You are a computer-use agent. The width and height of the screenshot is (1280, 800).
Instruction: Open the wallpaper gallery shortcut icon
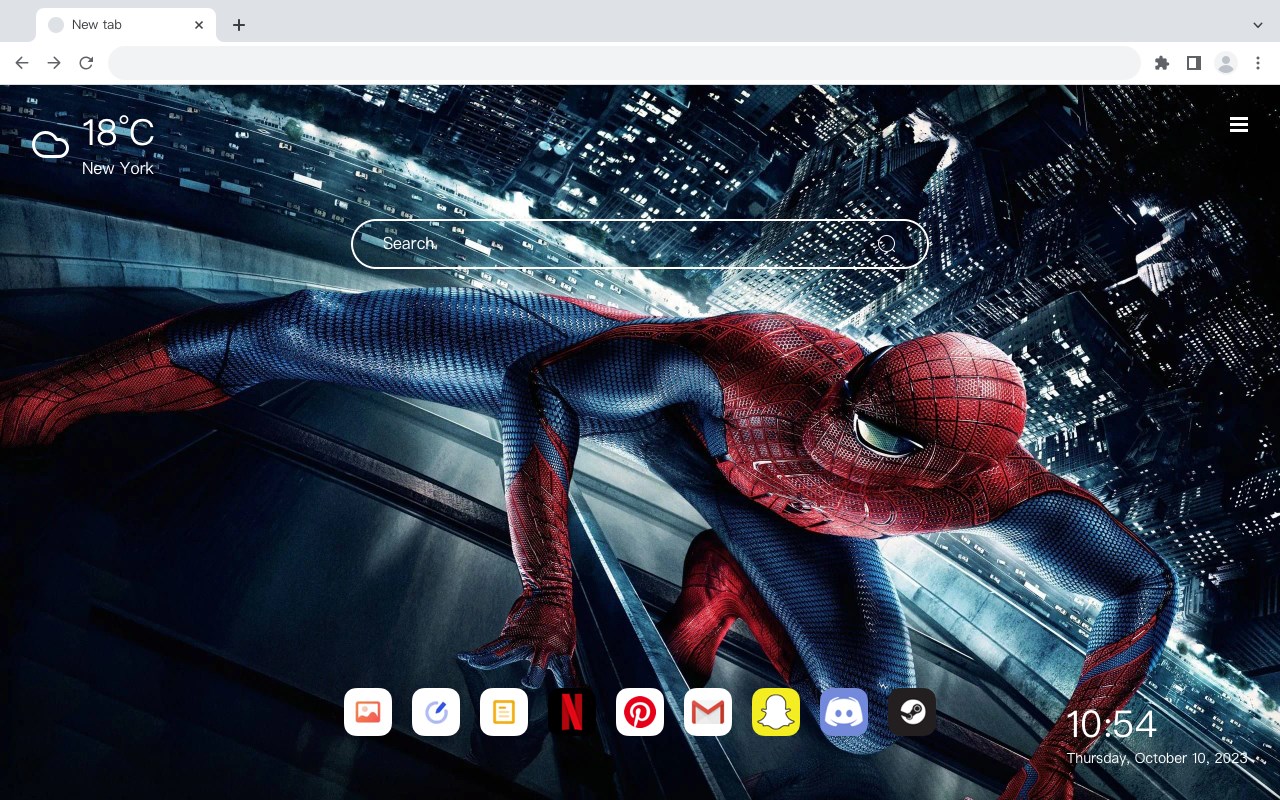368,712
